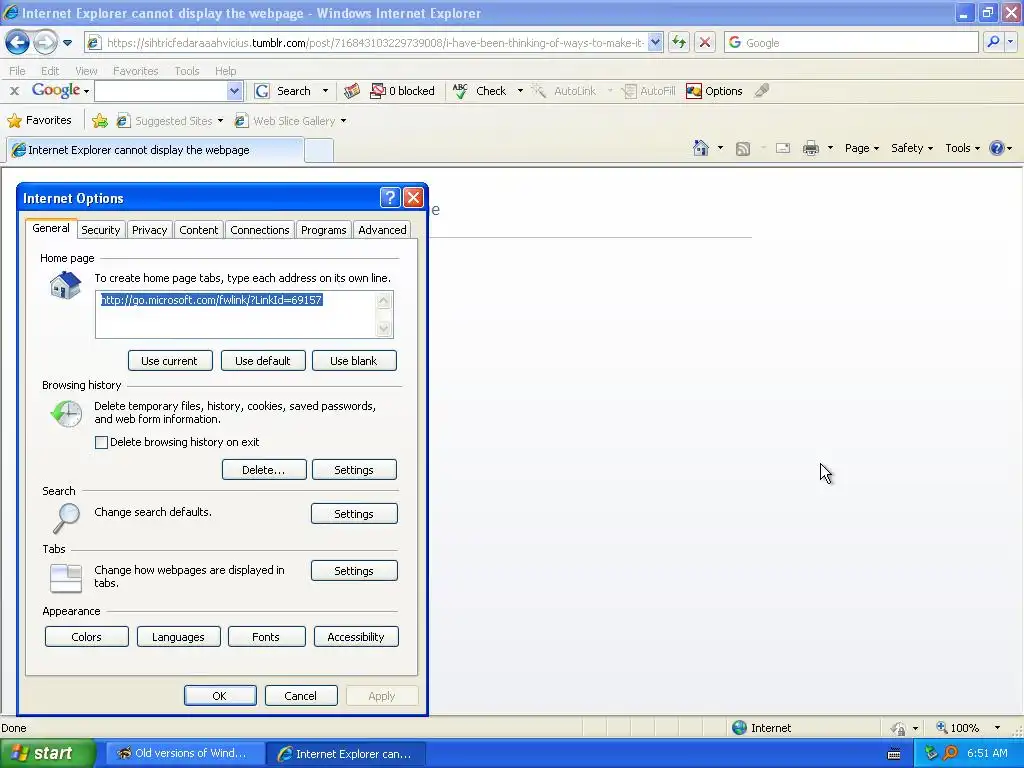Click the keyboard icon in the taskbar
1024x768 pixels.
coord(894,754)
